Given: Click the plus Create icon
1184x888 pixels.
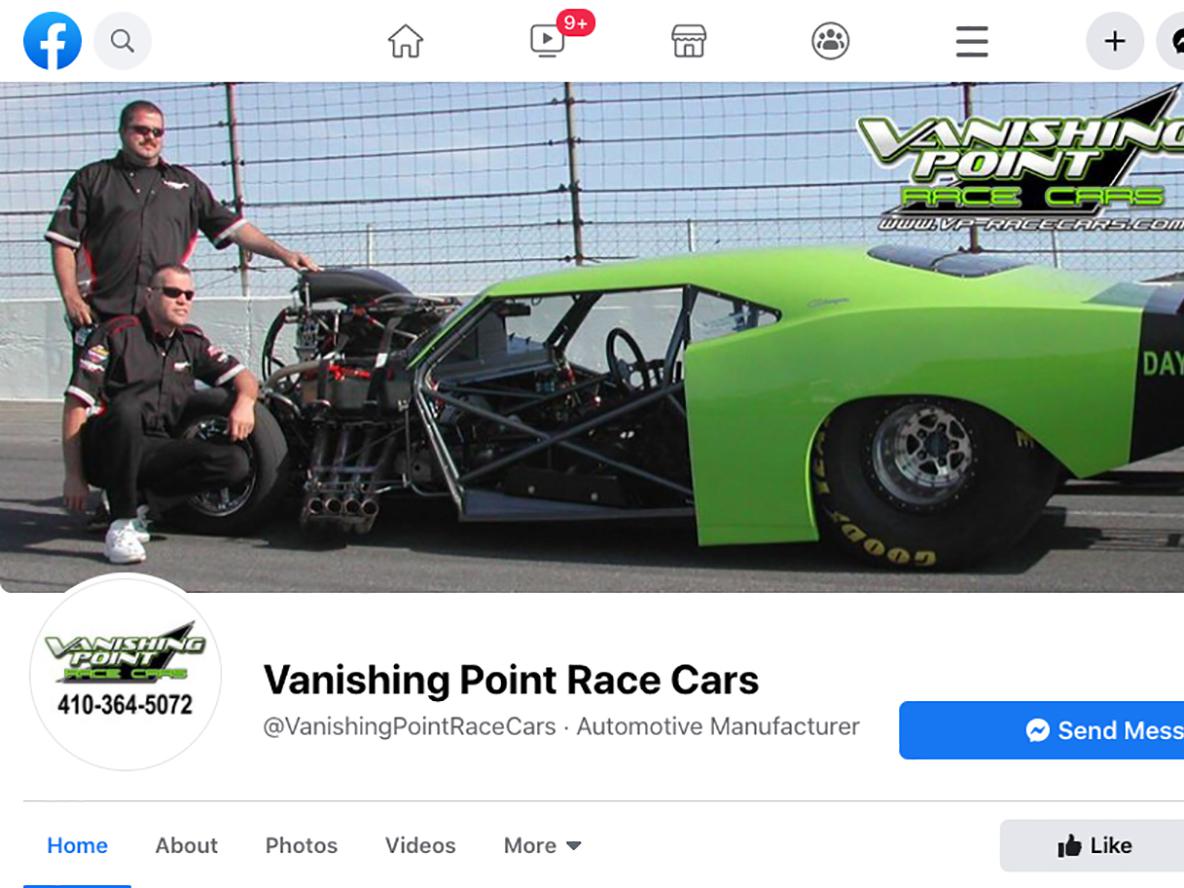Looking at the screenshot, I should (1115, 41).
